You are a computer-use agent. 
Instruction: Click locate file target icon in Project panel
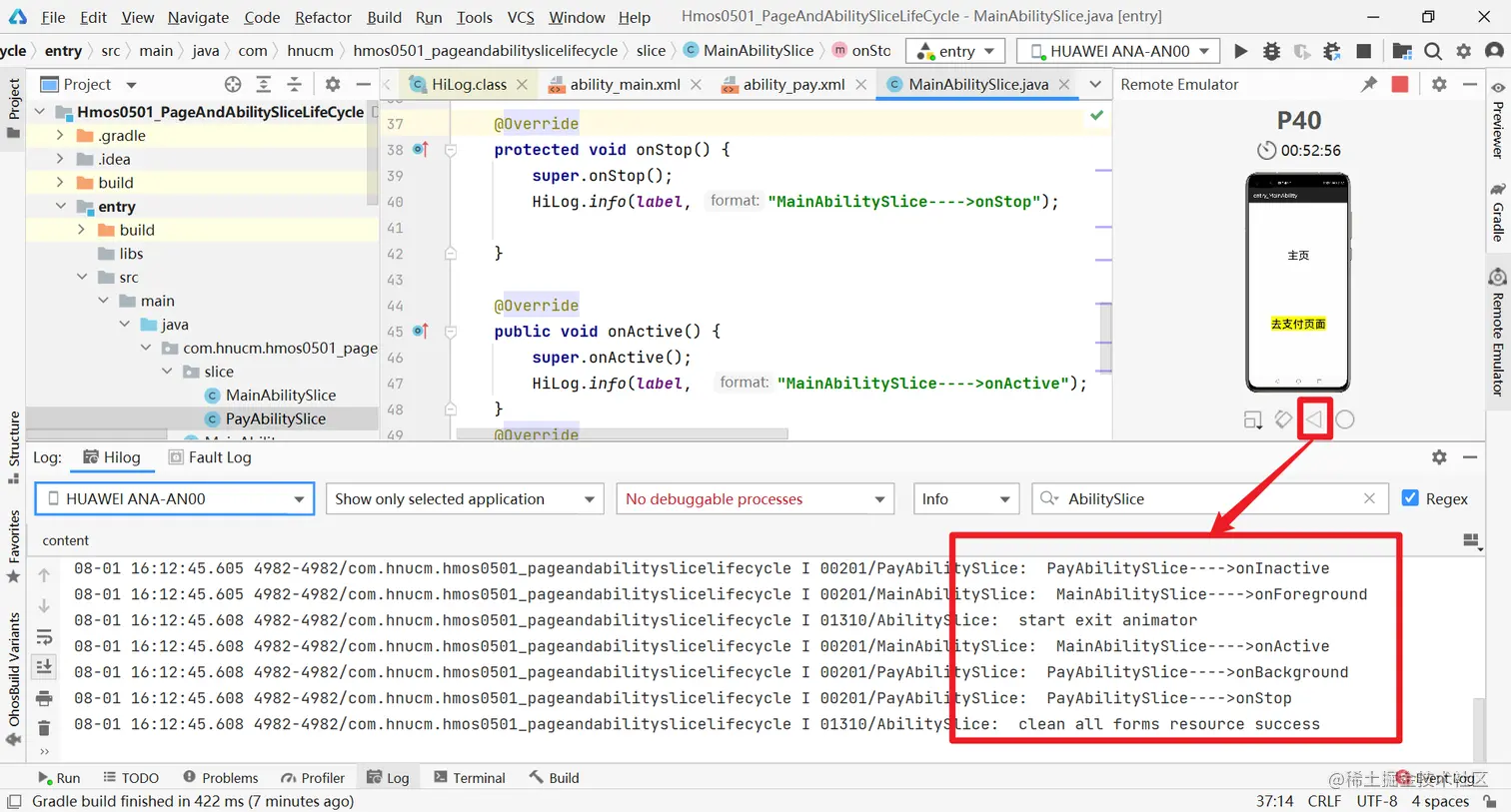233,84
